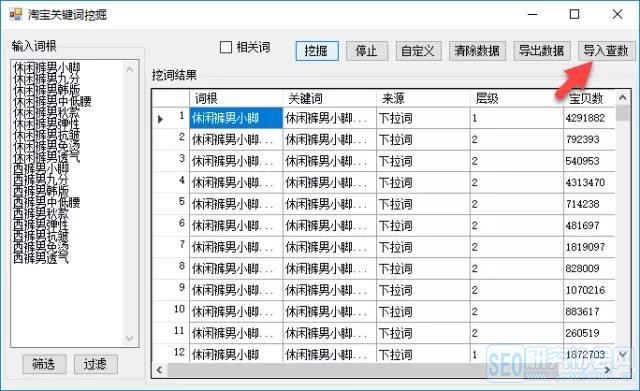Click down arrow of word-root list scrollbar
This screenshot has width=640, height=391.
pyautogui.click(x=130, y=338)
